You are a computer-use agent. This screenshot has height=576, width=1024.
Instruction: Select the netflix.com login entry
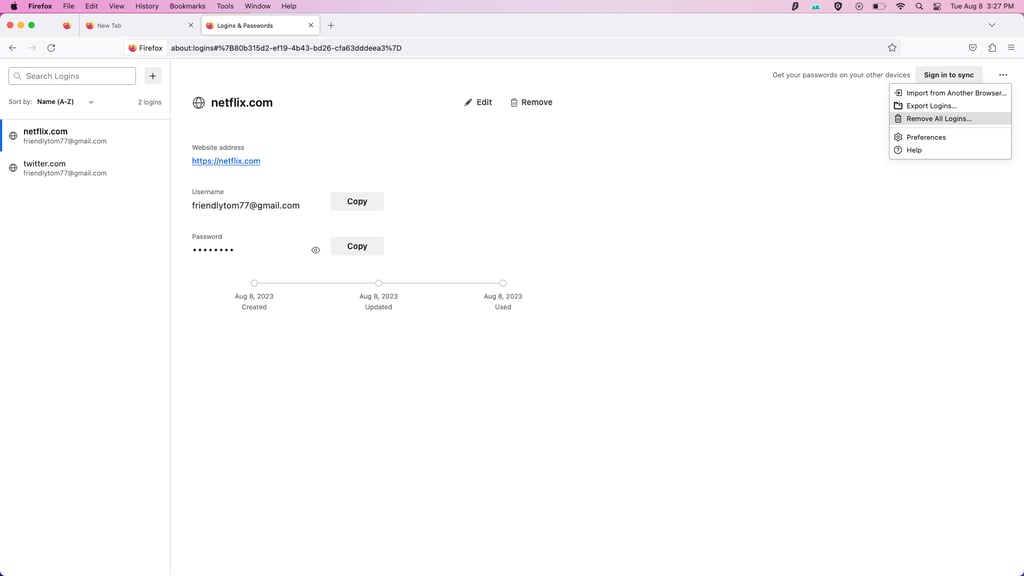point(86,136)
